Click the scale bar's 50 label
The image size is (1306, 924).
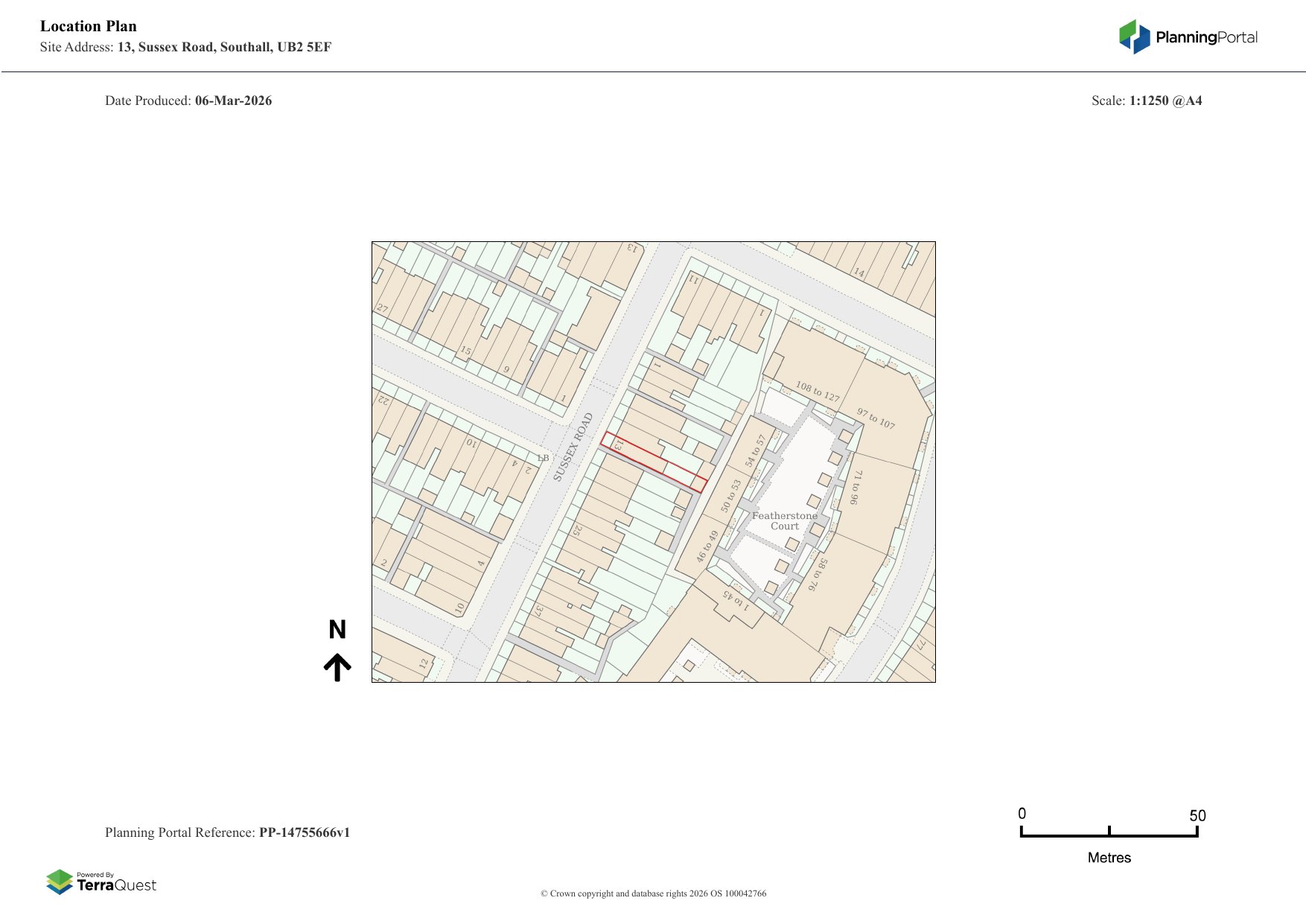coord(1197,815)
